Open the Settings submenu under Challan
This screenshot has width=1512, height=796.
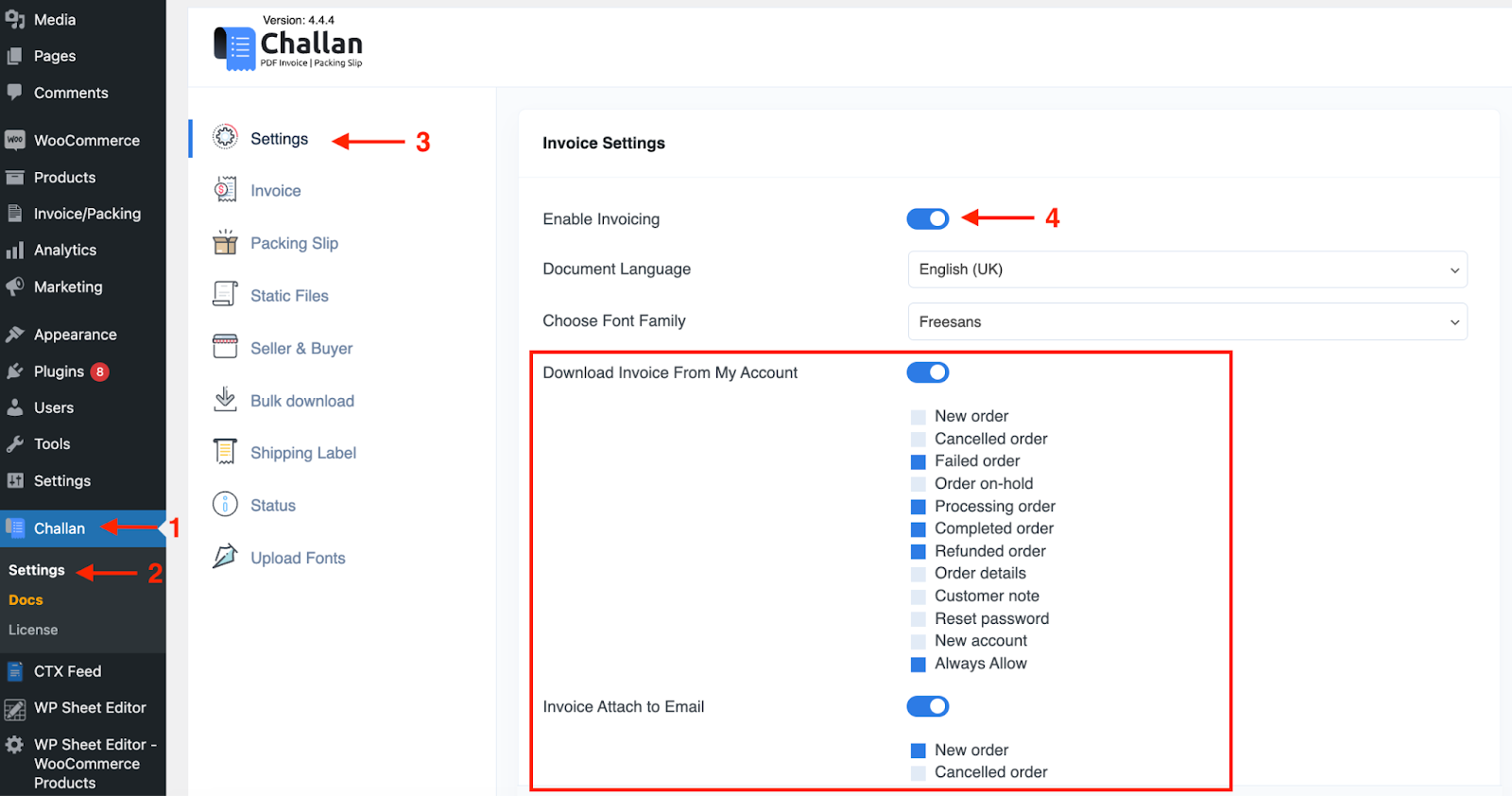[x=37, y=570]
